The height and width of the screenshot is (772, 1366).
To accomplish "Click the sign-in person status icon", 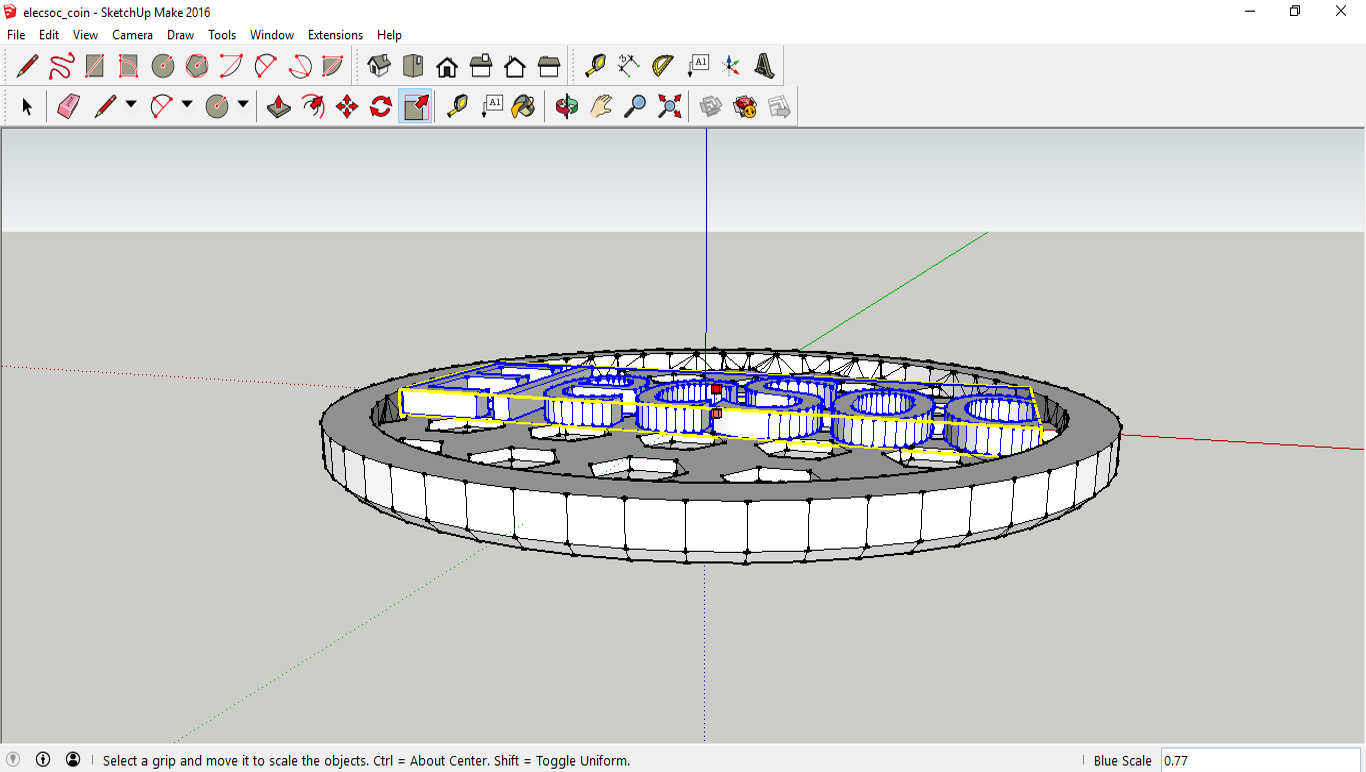I will 73,759.
